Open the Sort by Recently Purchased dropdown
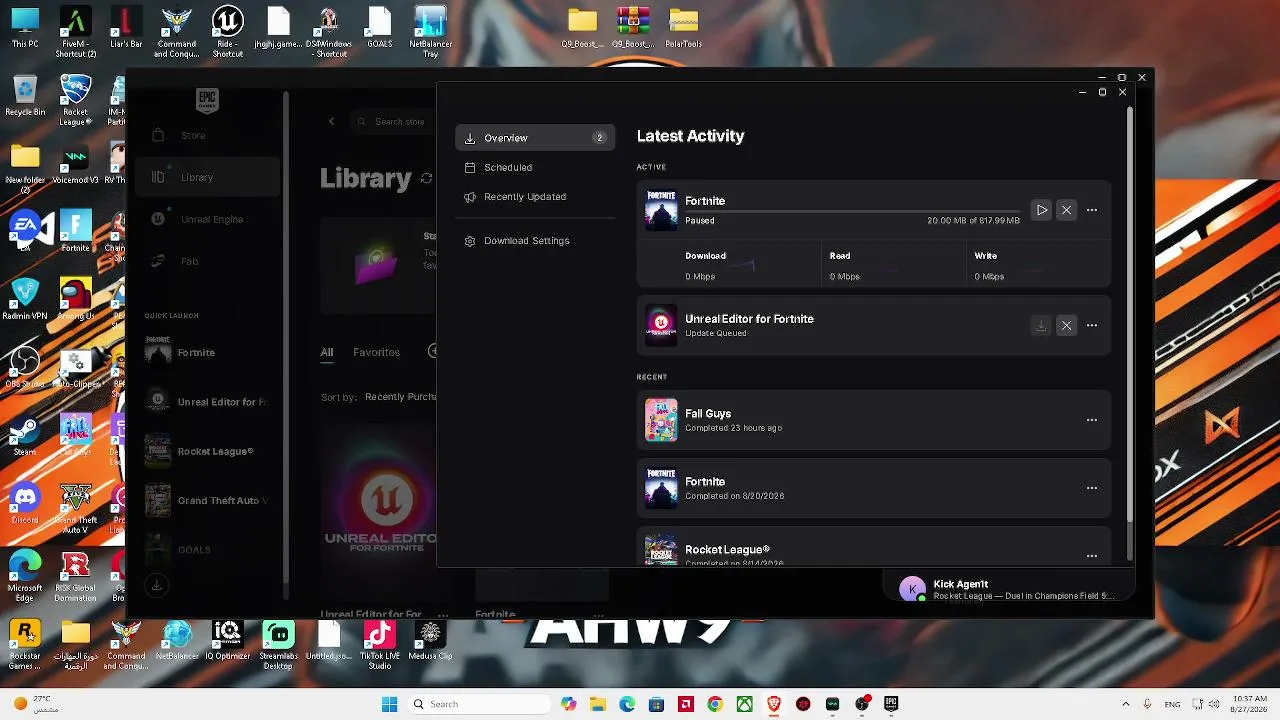 (400, 397)
